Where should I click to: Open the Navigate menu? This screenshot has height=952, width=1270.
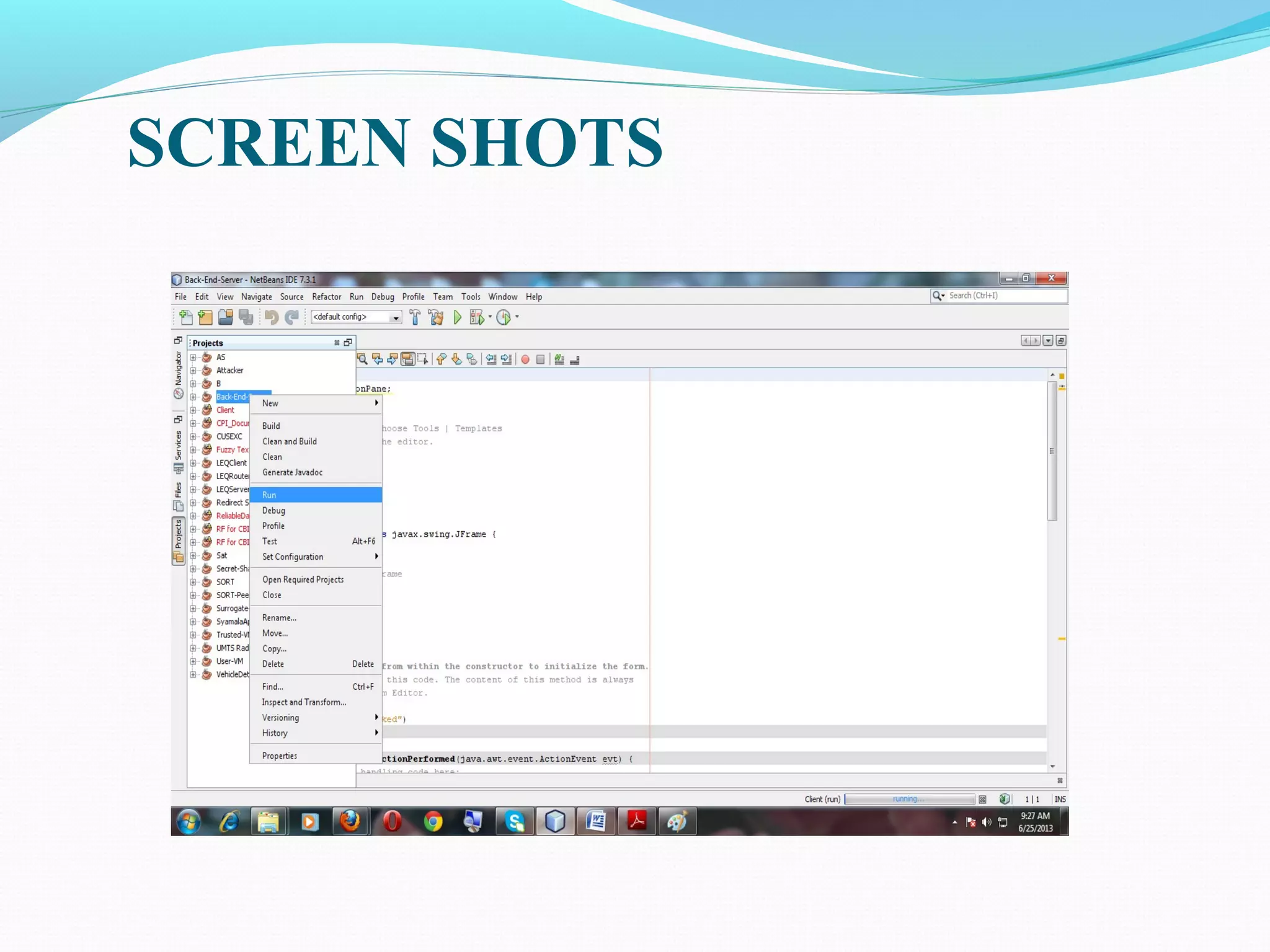(x=257, y=297)
